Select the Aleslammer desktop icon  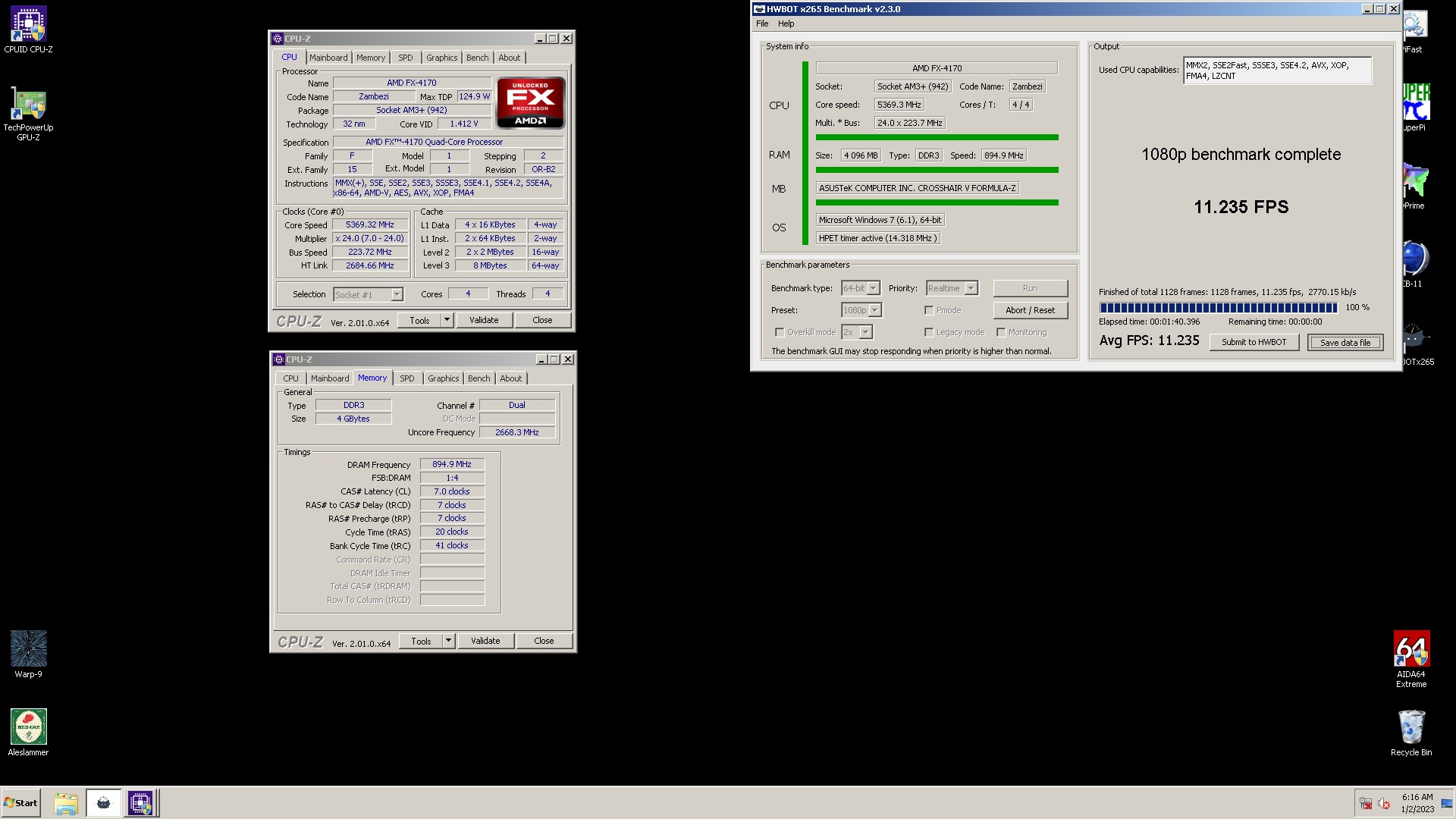28,733
